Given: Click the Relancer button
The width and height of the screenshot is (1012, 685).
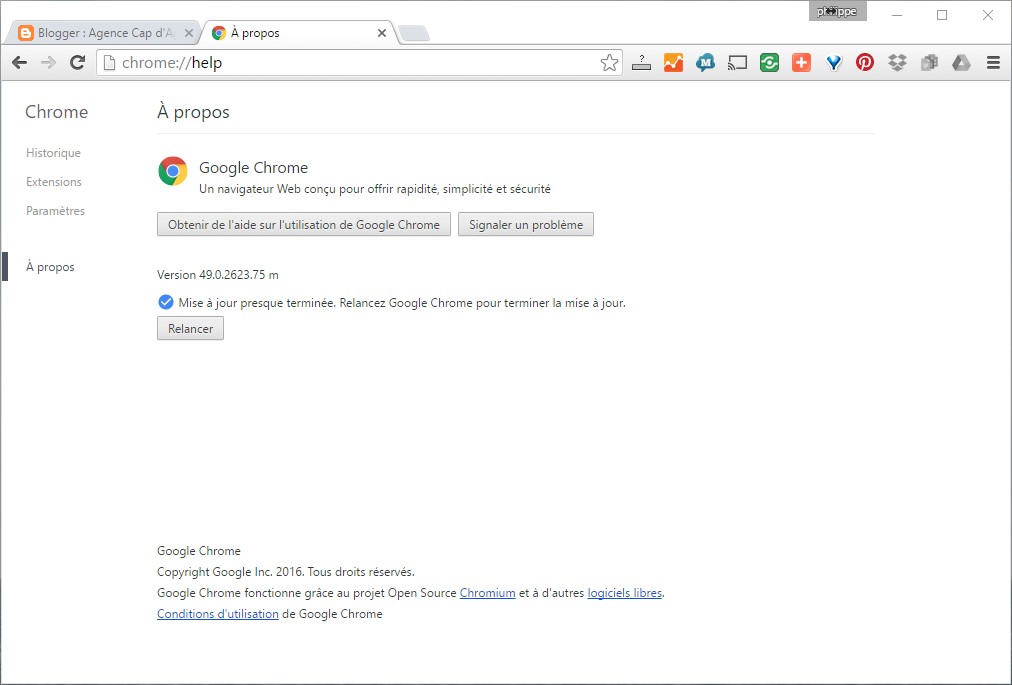Looking at the screenshot, I should pos(190,329).
